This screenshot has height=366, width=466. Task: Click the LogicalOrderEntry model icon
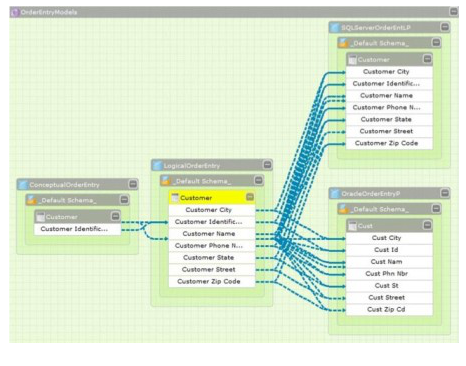coord(157,165)
